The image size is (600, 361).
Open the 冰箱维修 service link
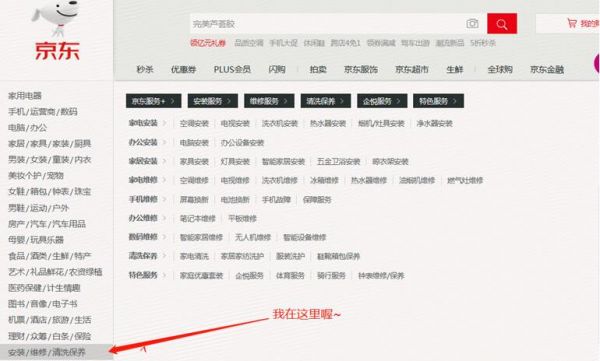pyautogui.click(x=324, y=180)
